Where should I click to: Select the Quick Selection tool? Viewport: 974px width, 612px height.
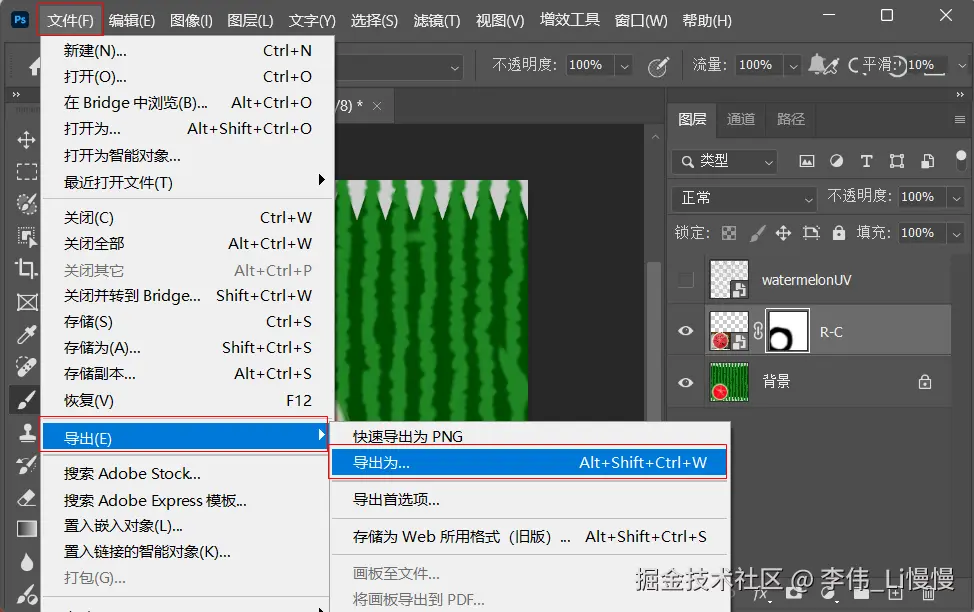coord(26,204)
